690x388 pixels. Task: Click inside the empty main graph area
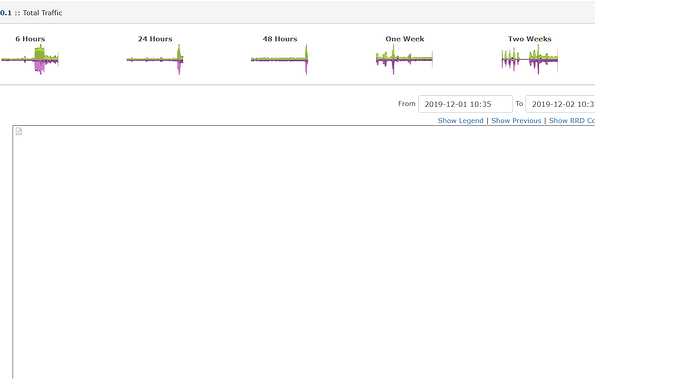304,253
